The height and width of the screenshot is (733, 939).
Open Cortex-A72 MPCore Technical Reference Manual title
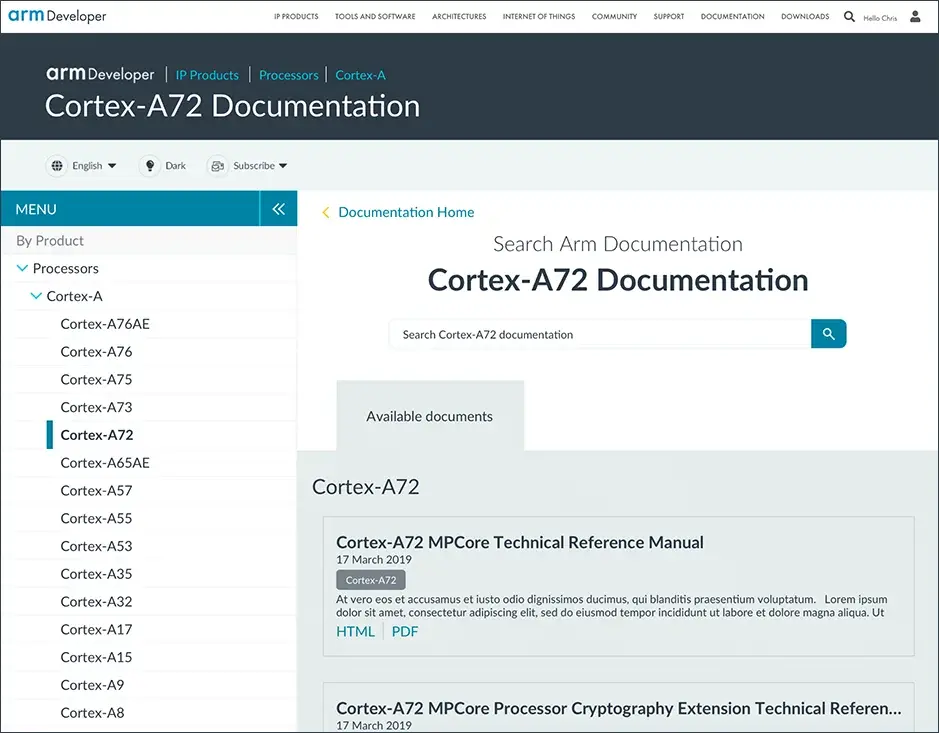[x=520, y=542]
